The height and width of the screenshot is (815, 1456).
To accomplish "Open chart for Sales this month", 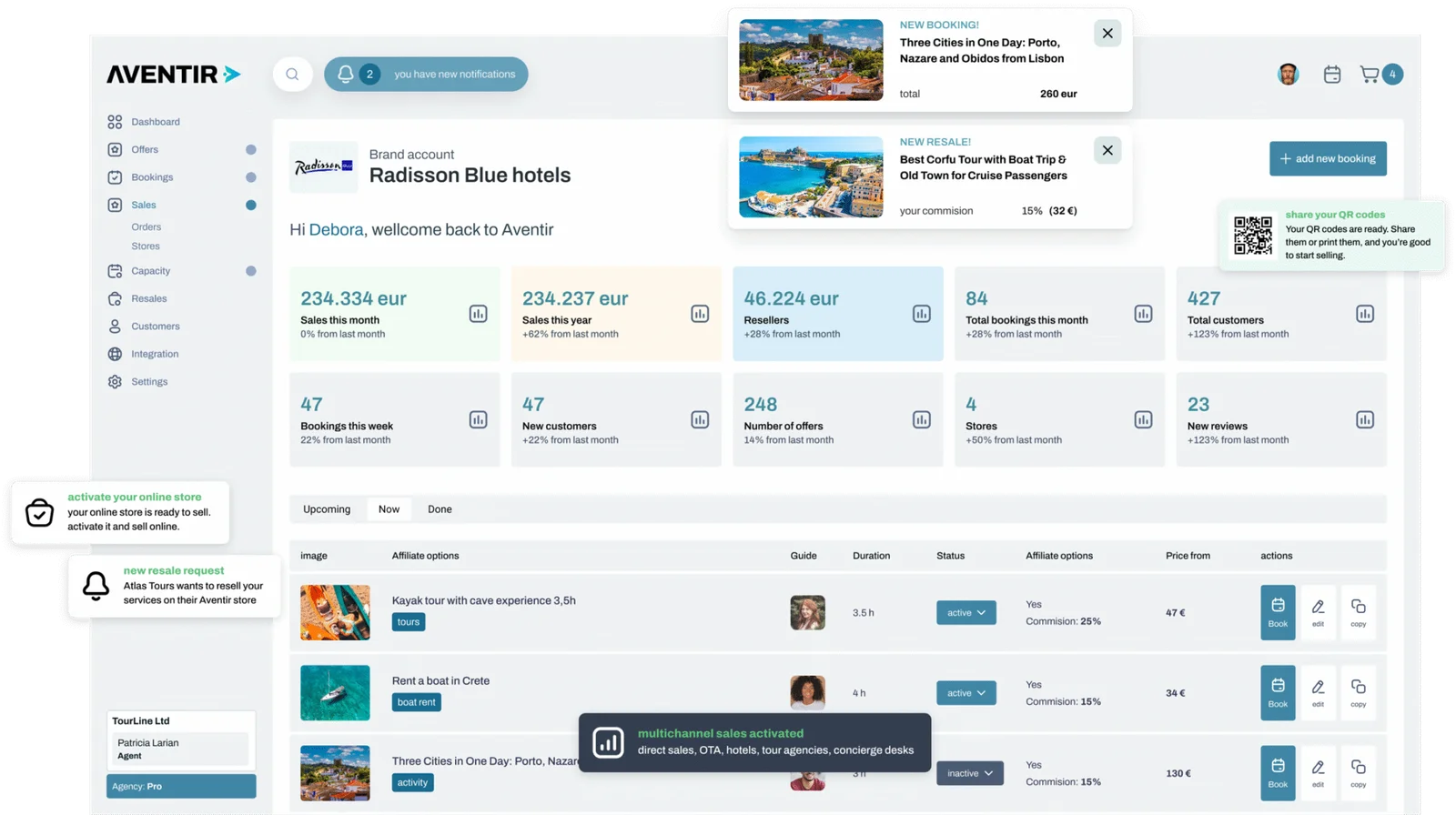I will (478, 314).
